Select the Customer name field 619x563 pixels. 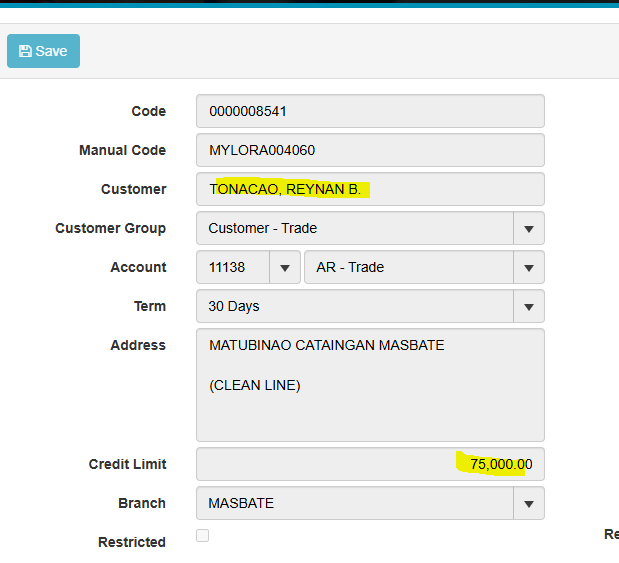tap(370, 189)
